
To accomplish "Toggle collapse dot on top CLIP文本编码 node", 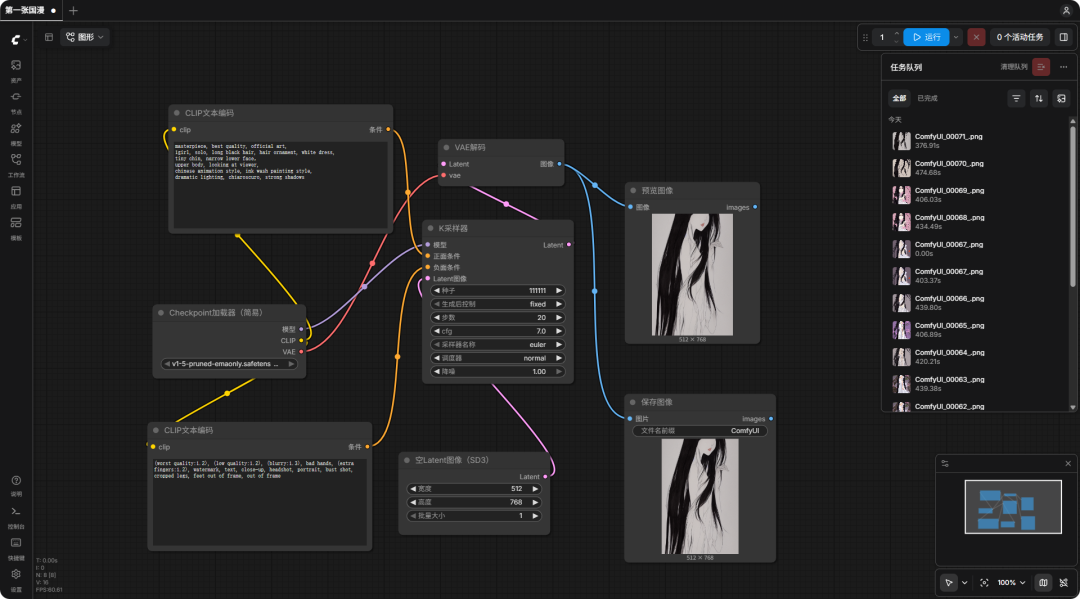I will 176,113.
